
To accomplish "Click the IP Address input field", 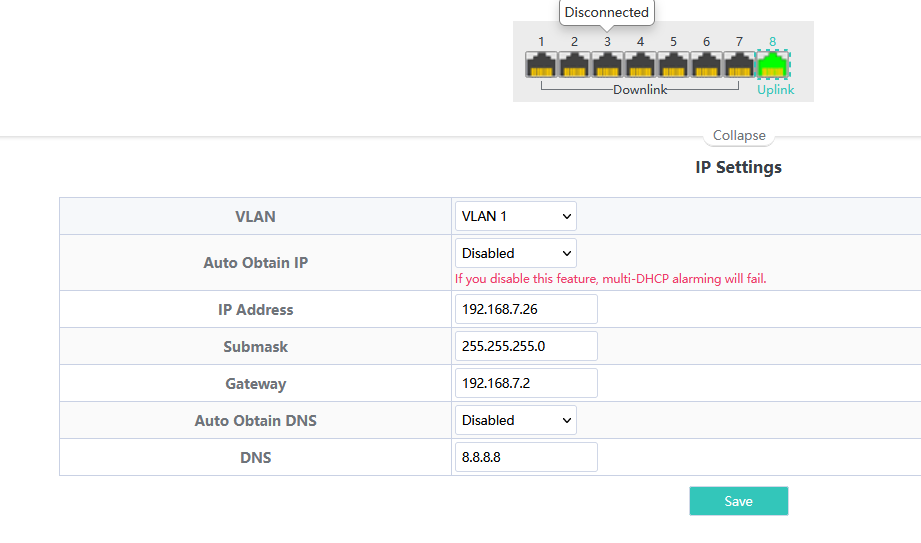I will pos(526,309).
